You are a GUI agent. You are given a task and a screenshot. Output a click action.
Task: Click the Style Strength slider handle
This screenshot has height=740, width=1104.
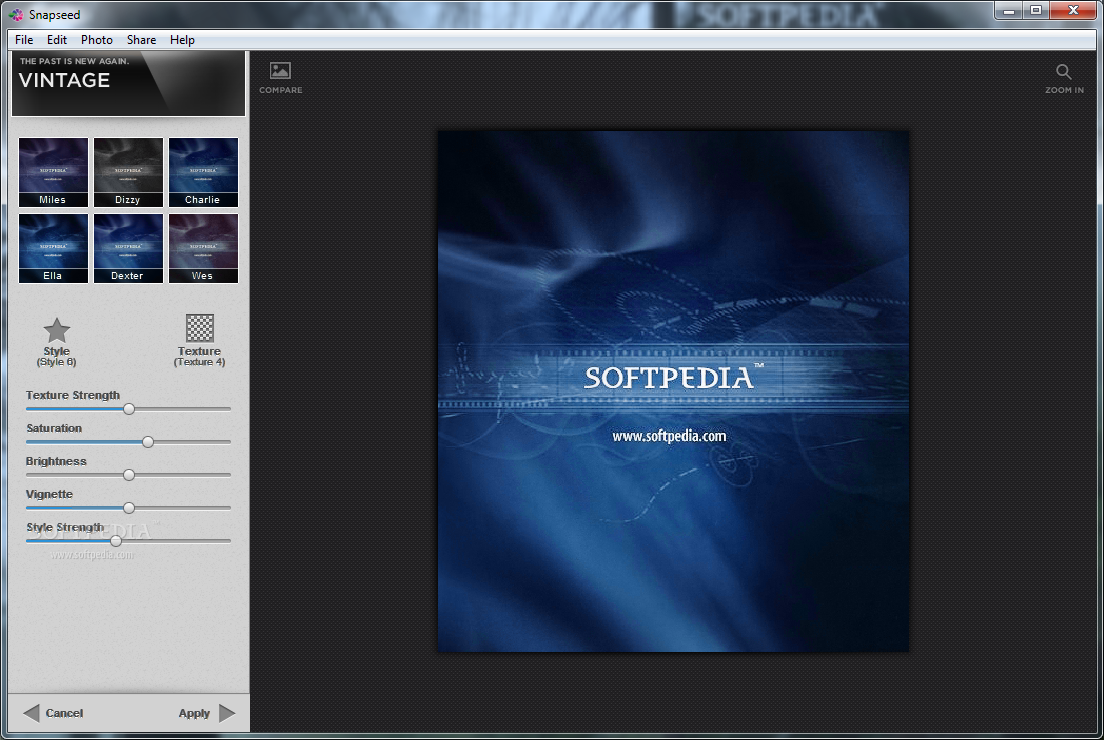coord(116,541)
